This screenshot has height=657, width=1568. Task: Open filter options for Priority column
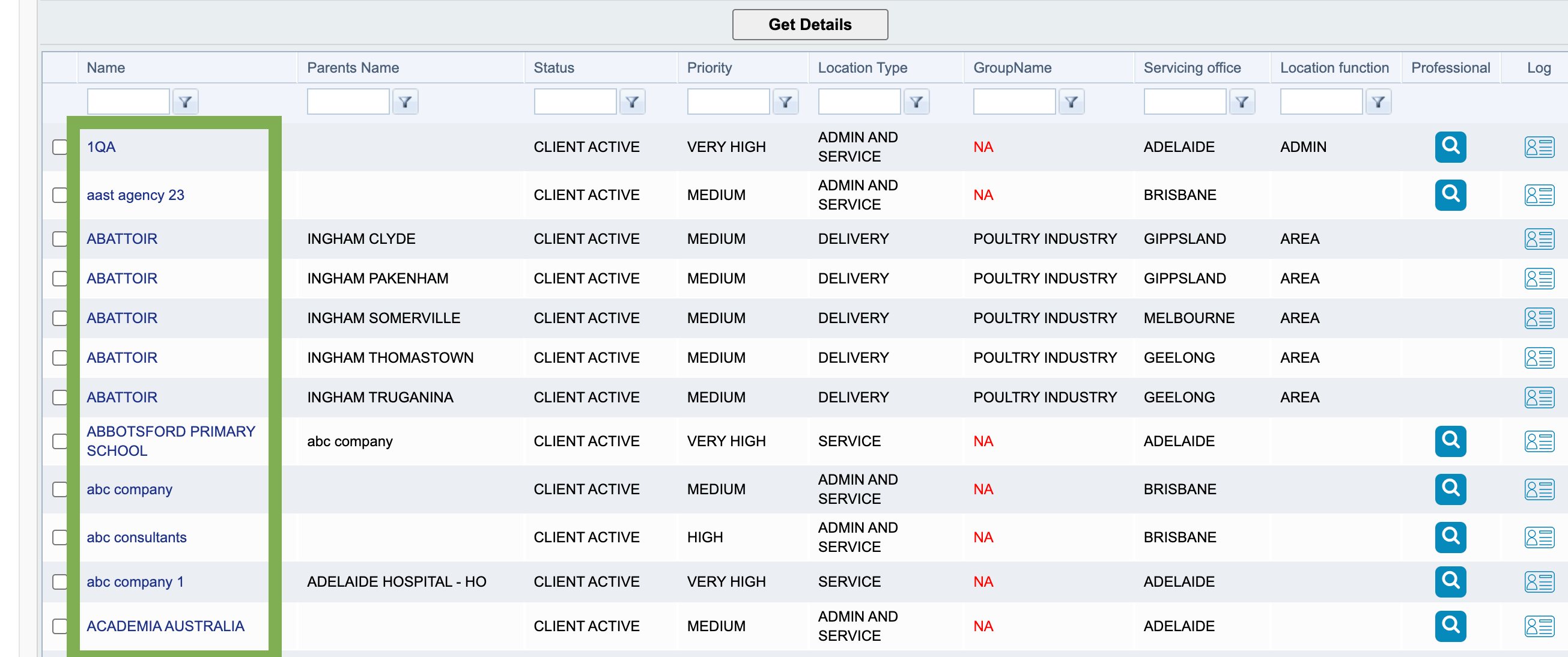tap(785, 101)
